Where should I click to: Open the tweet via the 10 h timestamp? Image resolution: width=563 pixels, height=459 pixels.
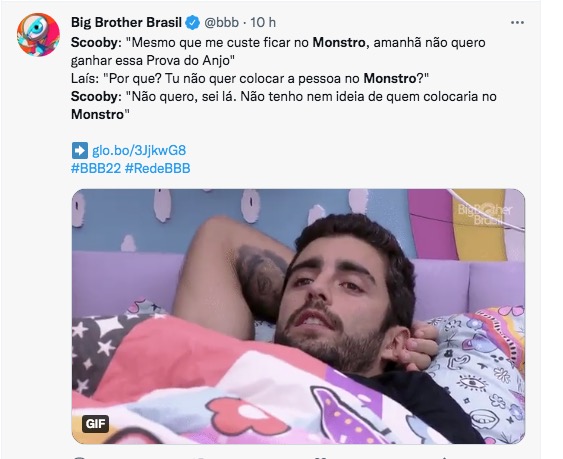[x=263, y=22]
